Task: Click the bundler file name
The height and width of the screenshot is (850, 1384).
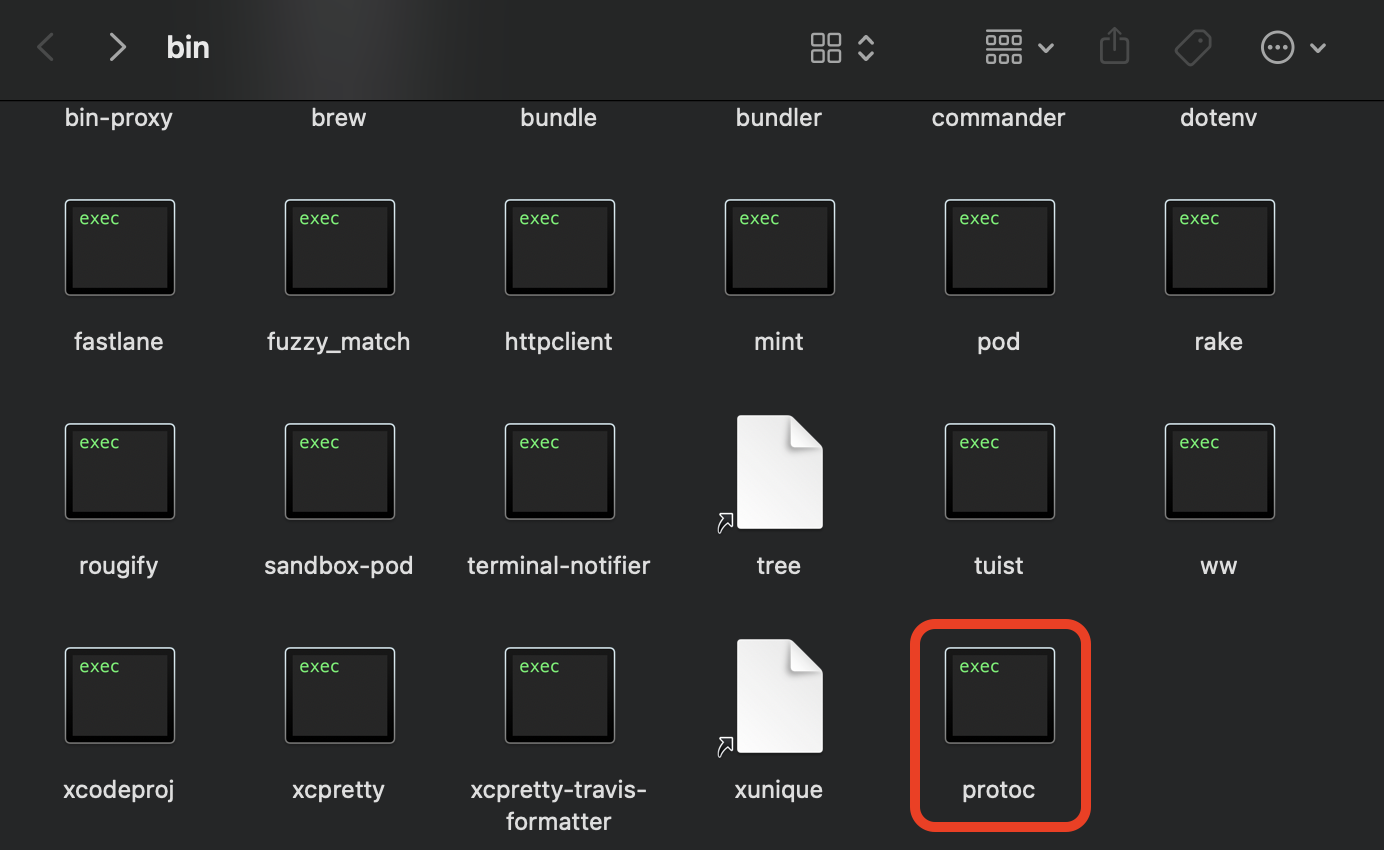Action: click(779, 118)
